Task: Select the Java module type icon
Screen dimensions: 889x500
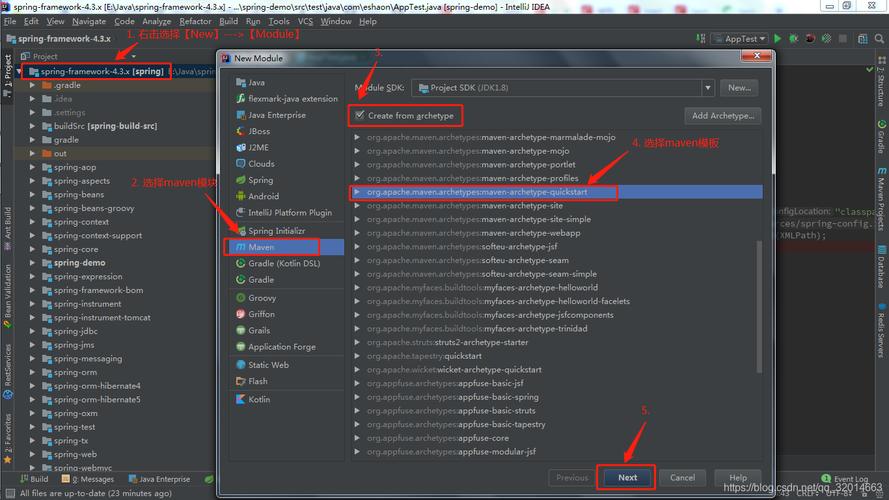Action: 241,82
